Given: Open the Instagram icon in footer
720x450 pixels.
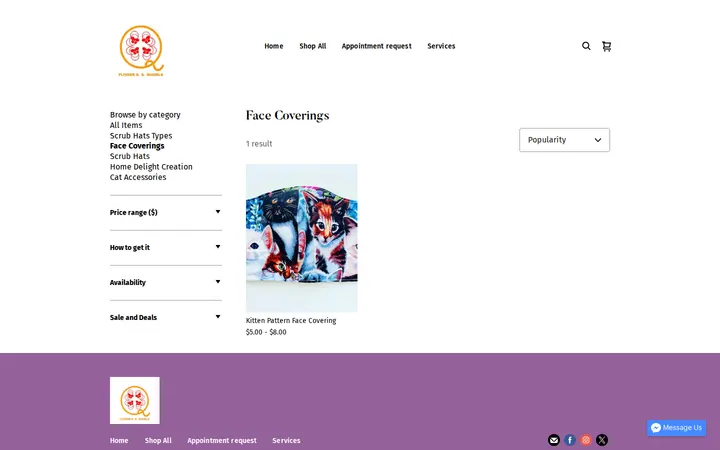Looking at the screenshot, I should 586,440.
